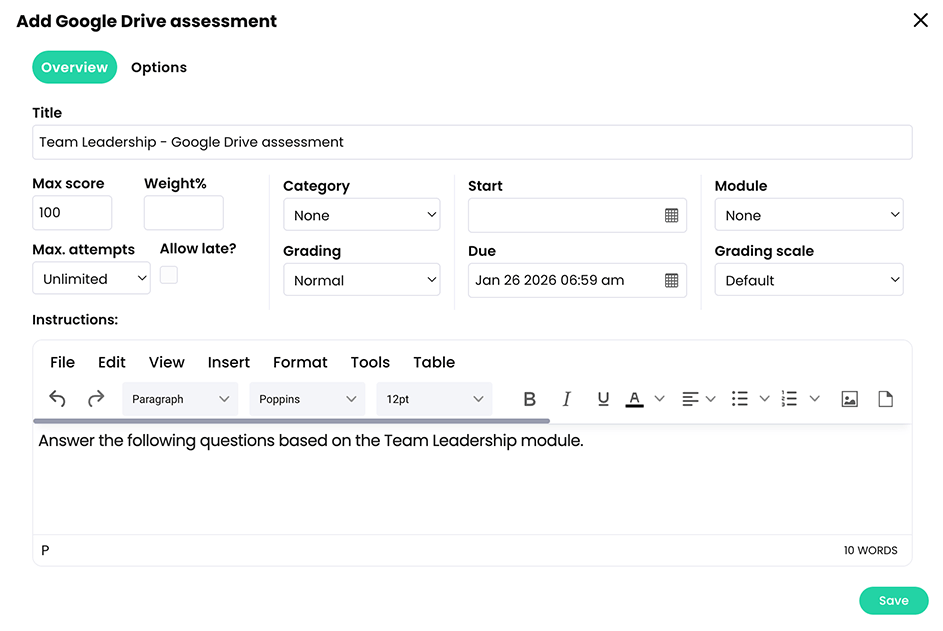Open the Grading scale dropdown
This screenshot has width=943, height=631.
pos(808,280)
